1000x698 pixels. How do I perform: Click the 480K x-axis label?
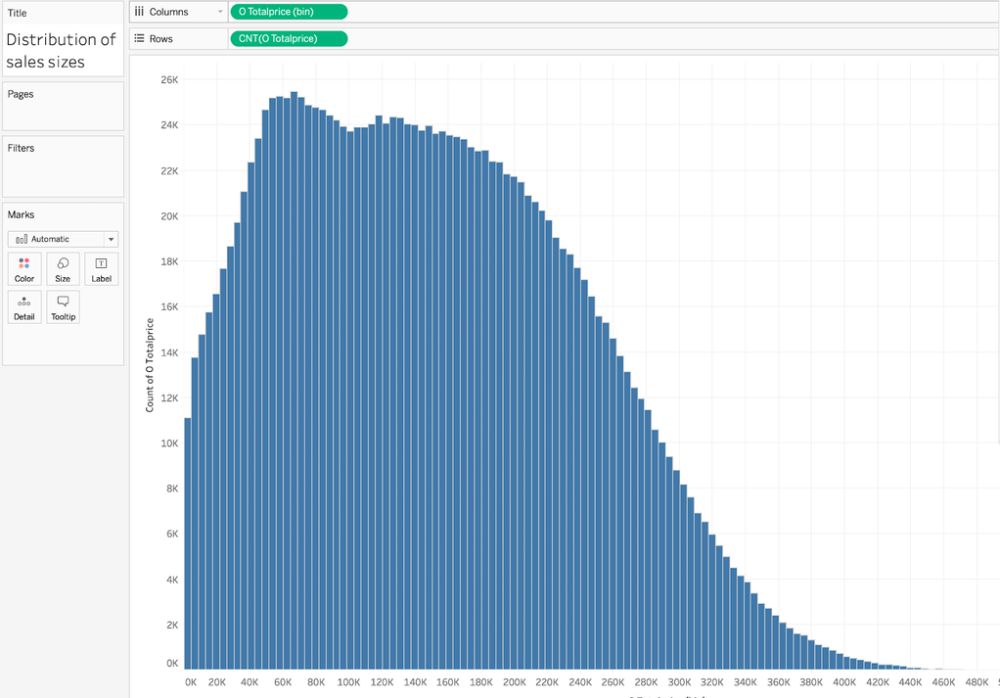pyautogui.click(x=976, y=682)
